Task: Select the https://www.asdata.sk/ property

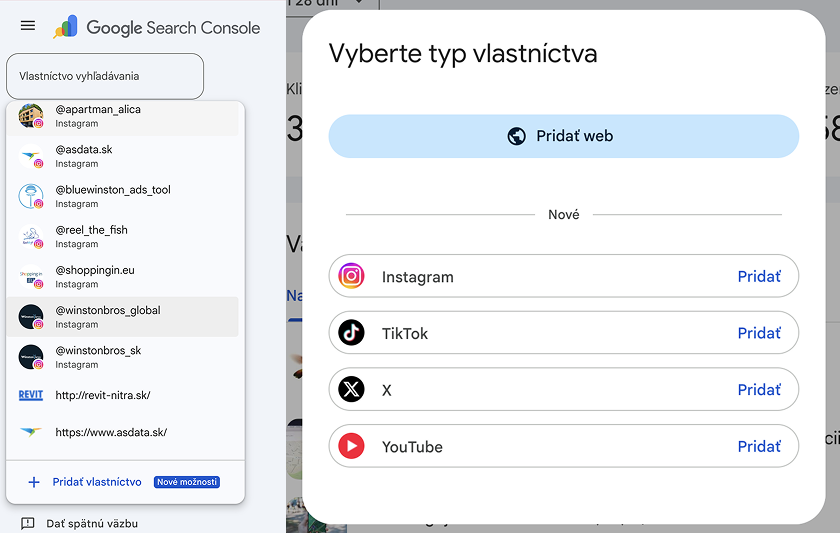Action: [122, 432]
